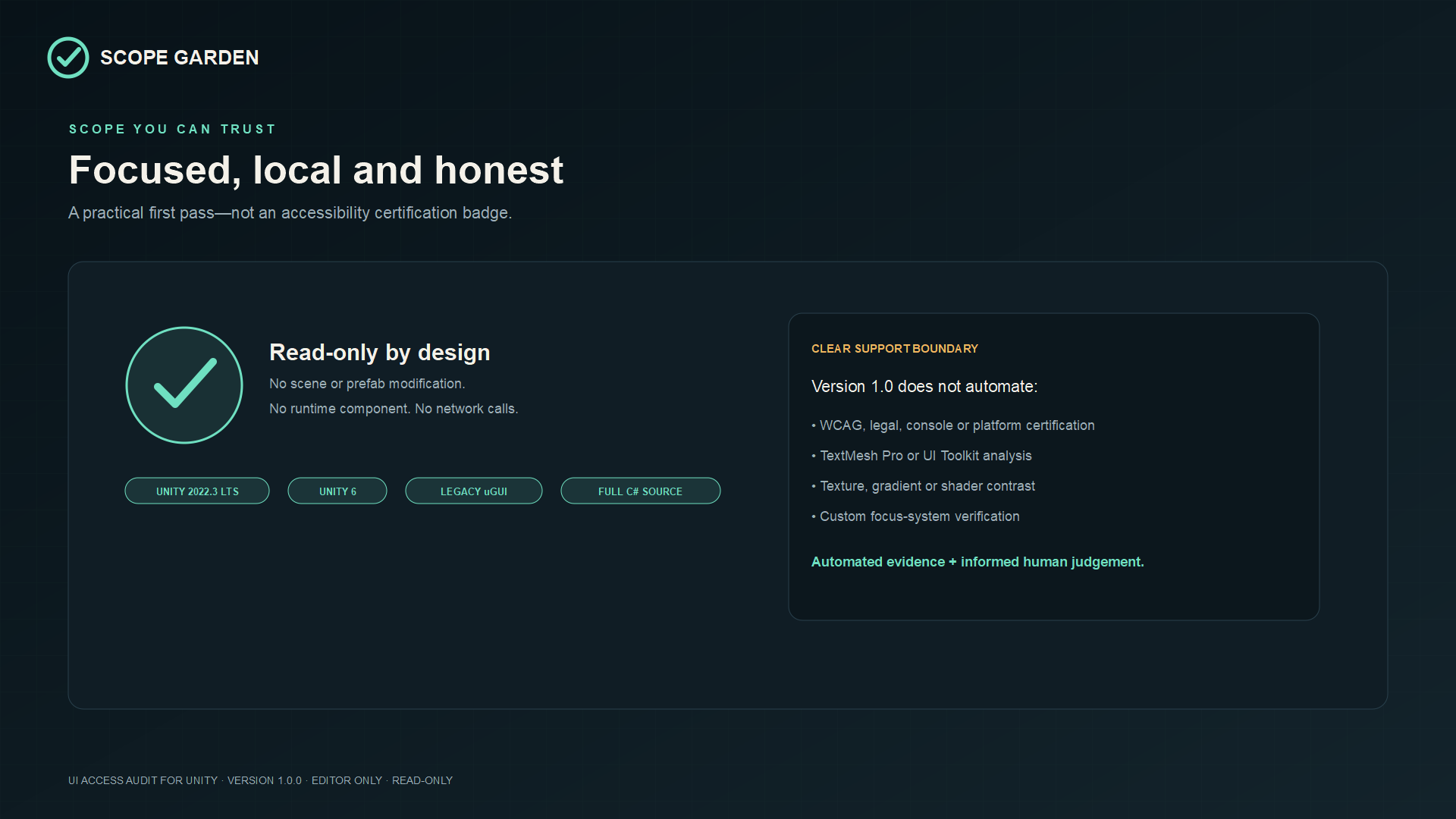Click 'READ-ONLY' in the footer
The width and height of the screenshot is (1456, 819).
coord(422,780)
